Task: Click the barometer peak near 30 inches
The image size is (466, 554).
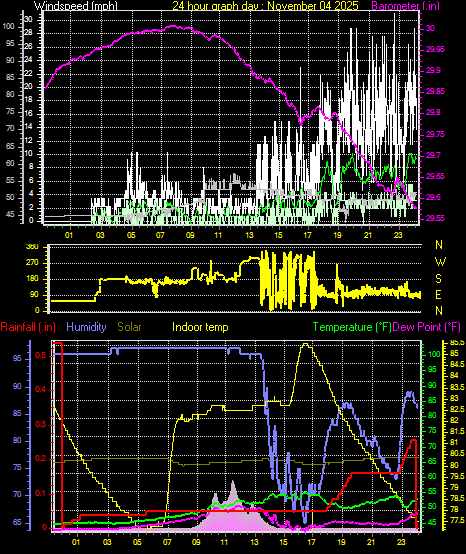Action: click(x=172, y=26)
